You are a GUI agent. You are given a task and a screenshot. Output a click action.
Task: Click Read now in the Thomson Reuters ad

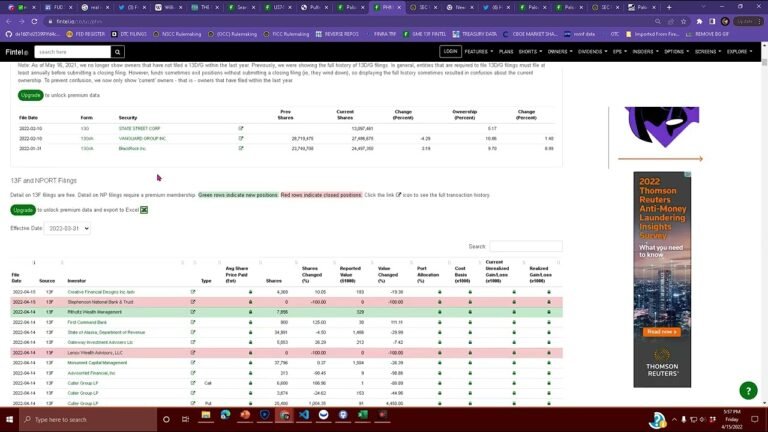pos(662,332)
